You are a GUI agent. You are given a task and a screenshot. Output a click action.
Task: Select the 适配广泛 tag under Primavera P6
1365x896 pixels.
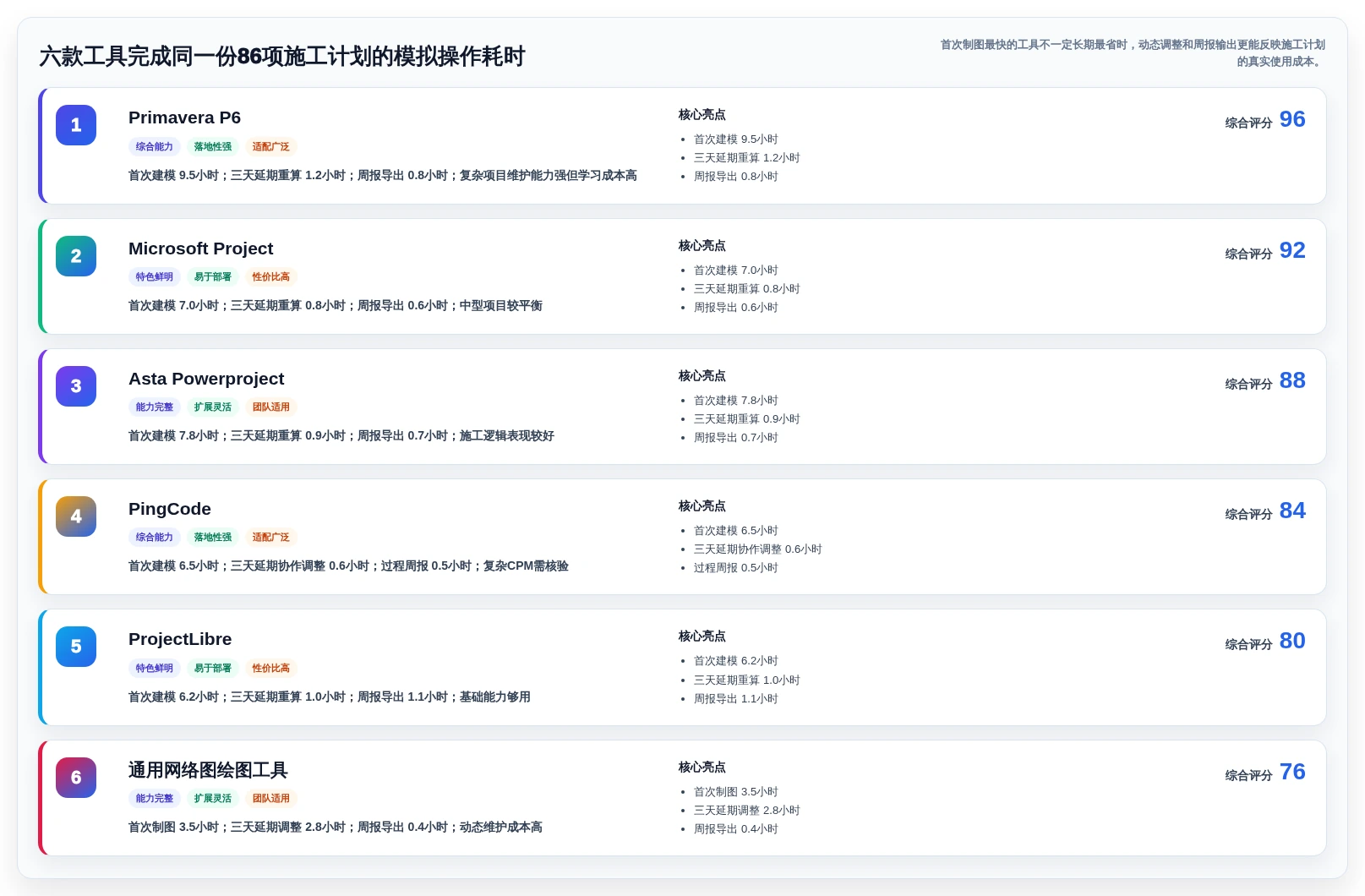coord(271,146)
